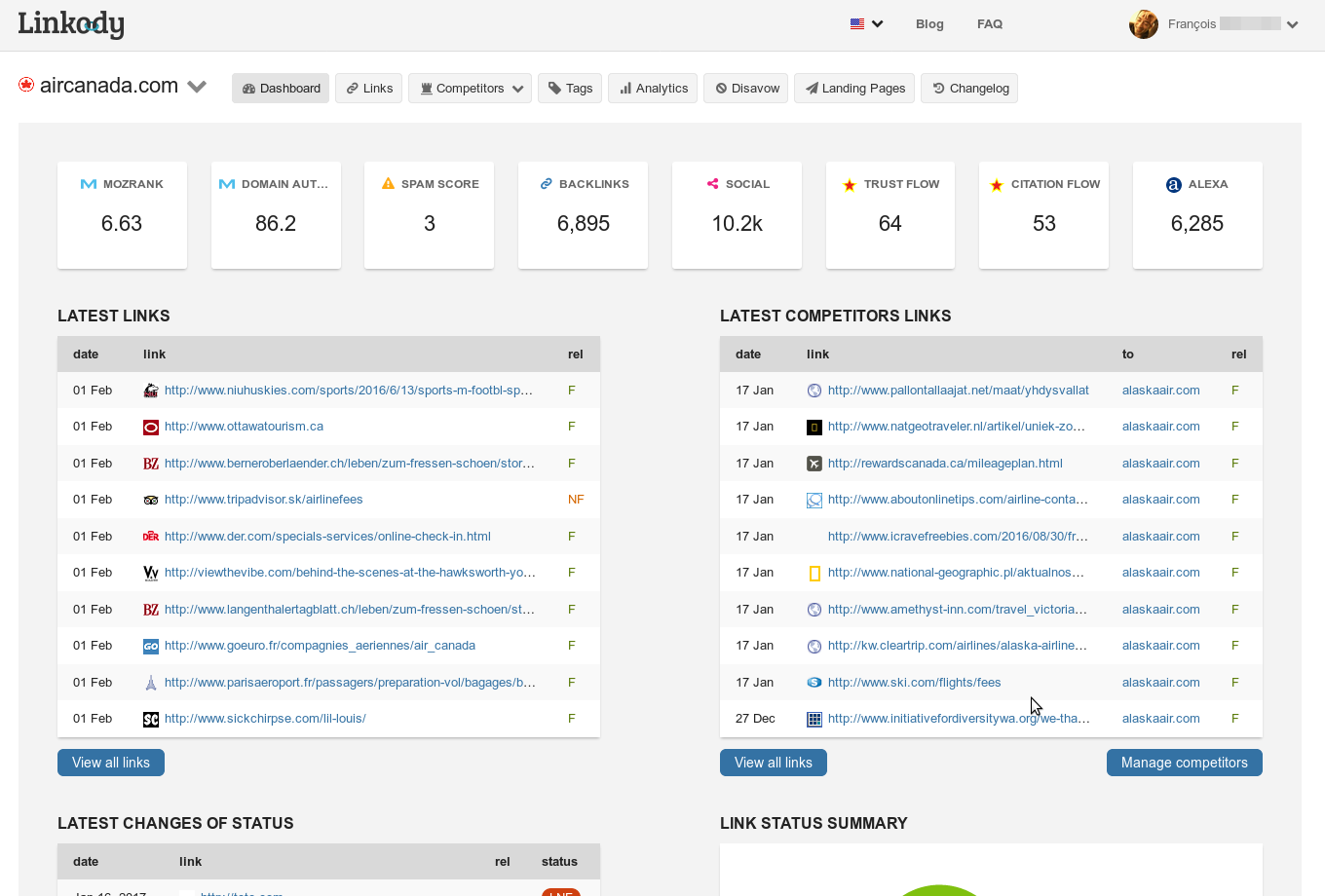Click the Backlinks chain icon
The image size is (1325, 896).
point(545,183)
